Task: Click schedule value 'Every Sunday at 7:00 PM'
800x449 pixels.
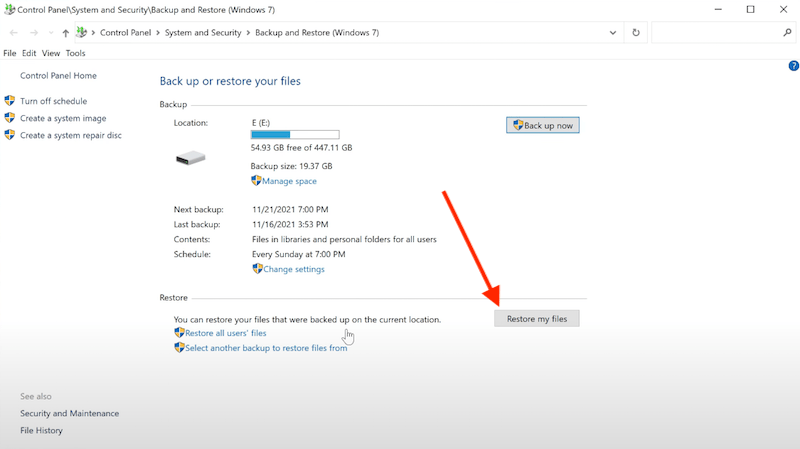Action: click(298, 254)
